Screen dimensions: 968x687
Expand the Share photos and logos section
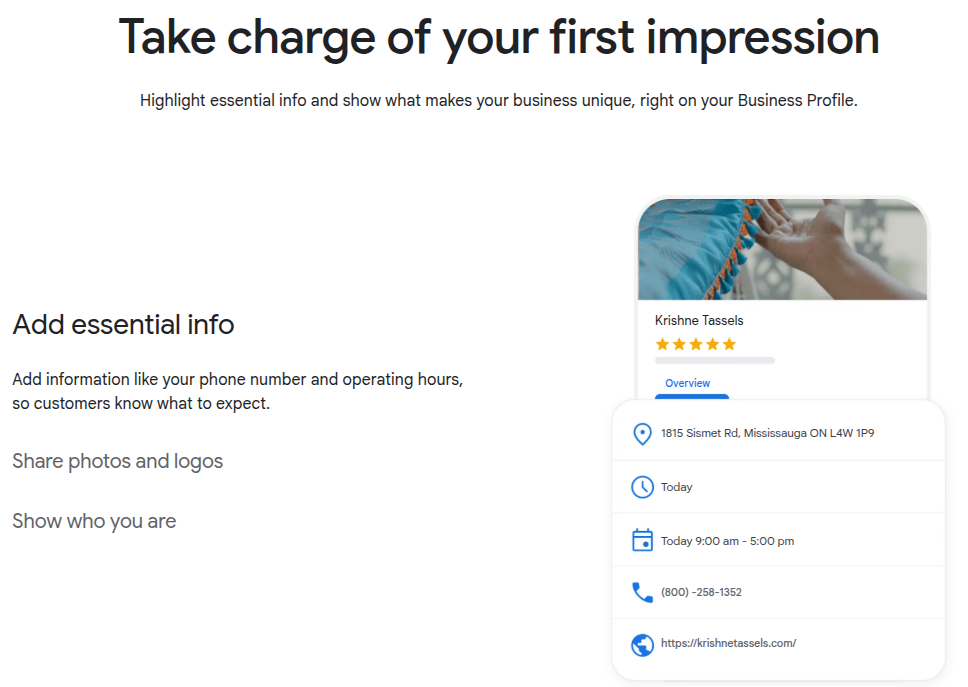[117, 461]
